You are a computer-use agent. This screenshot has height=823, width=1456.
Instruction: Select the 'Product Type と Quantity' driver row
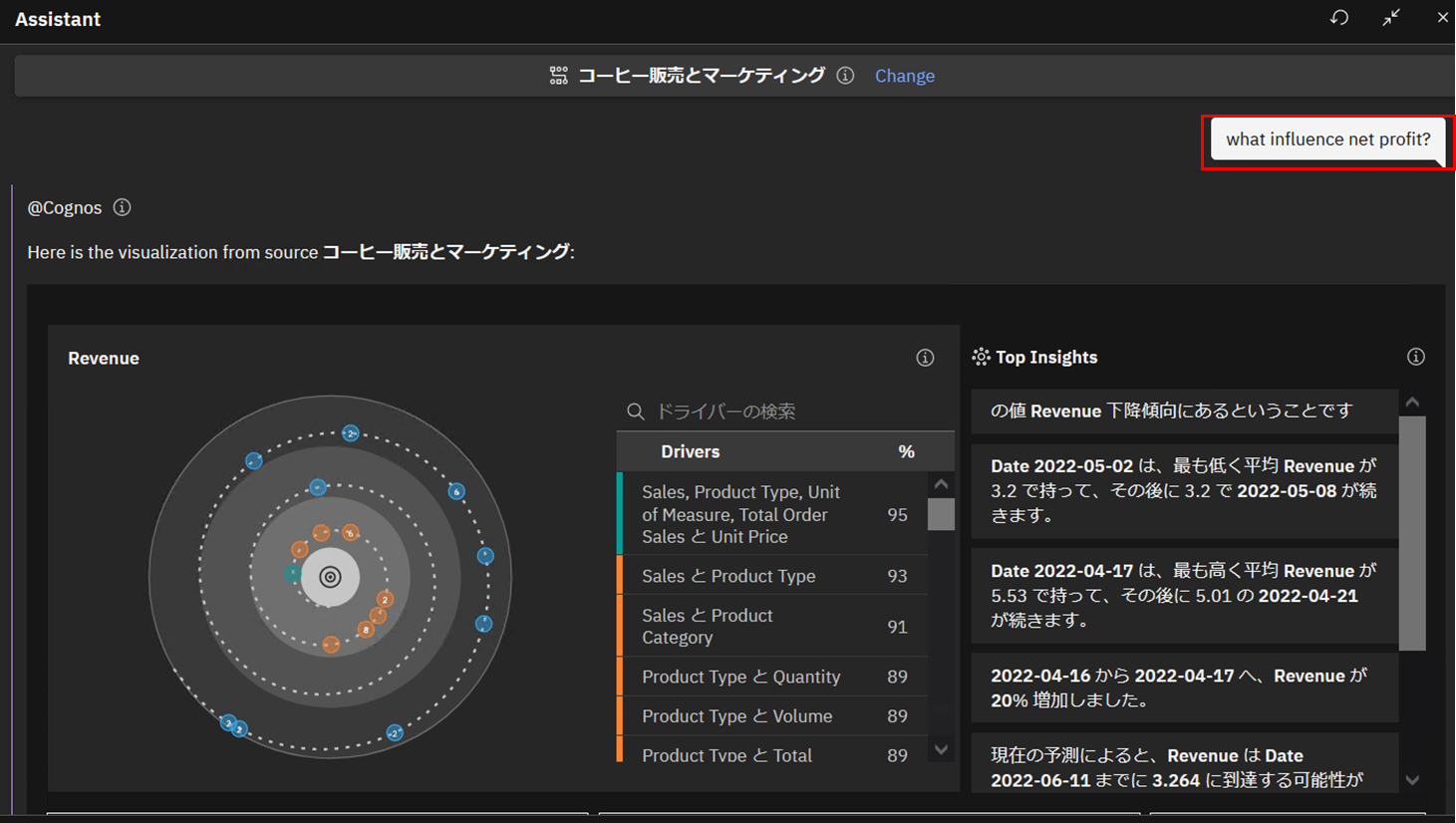point(772,677)
